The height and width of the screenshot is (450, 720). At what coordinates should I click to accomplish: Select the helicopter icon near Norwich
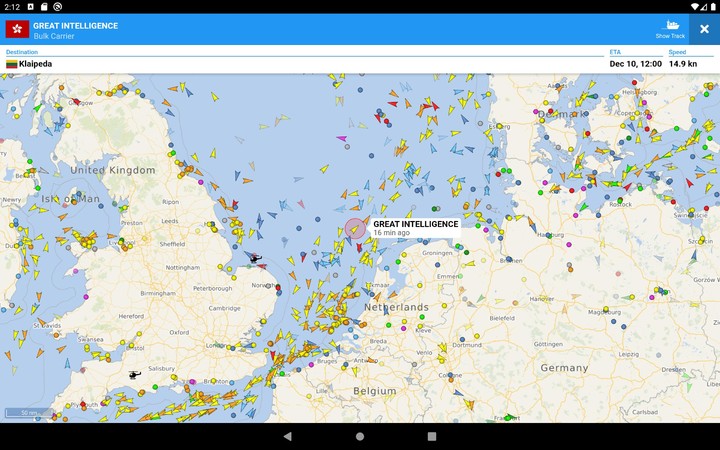click(x=255, y=259)
